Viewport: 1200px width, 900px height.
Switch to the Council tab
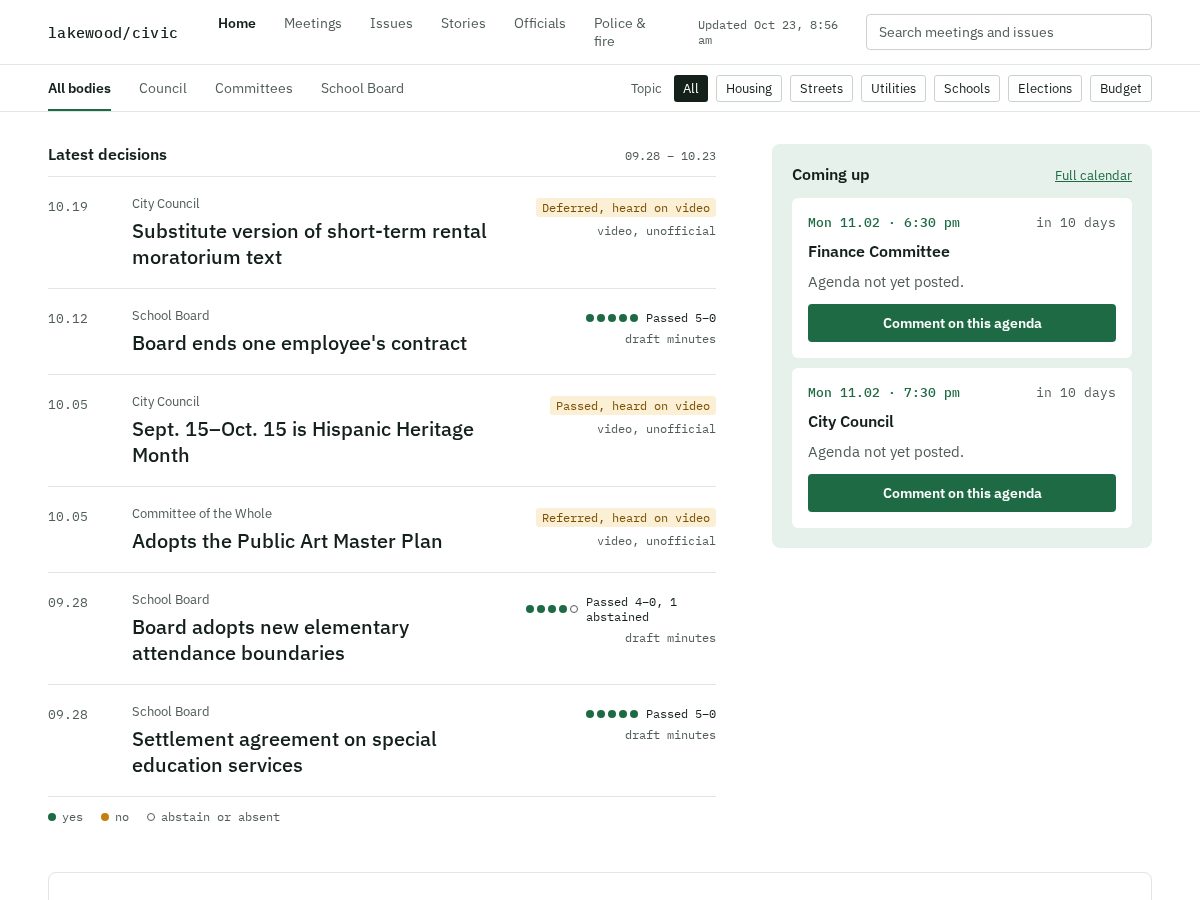pyautogui.click(x=163, y=88)
